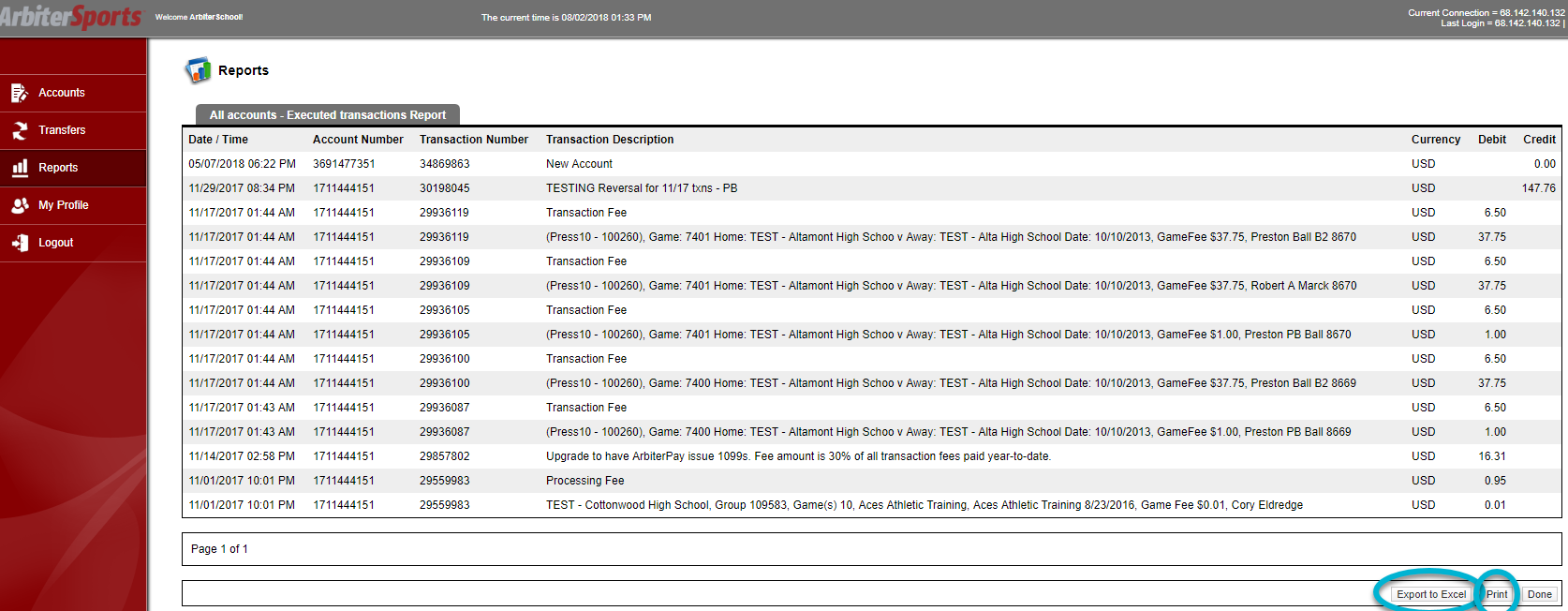Click date 05/07/2018 06:22 PM

pyautogui.click(x=242, y=164)
